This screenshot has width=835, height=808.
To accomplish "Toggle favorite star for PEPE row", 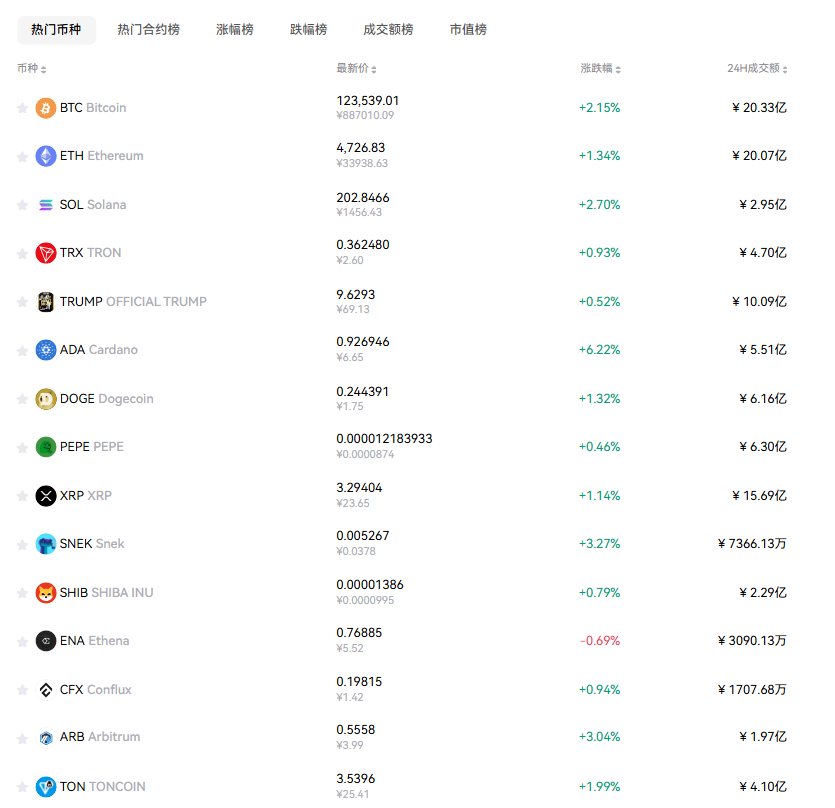I will point(22,447).
